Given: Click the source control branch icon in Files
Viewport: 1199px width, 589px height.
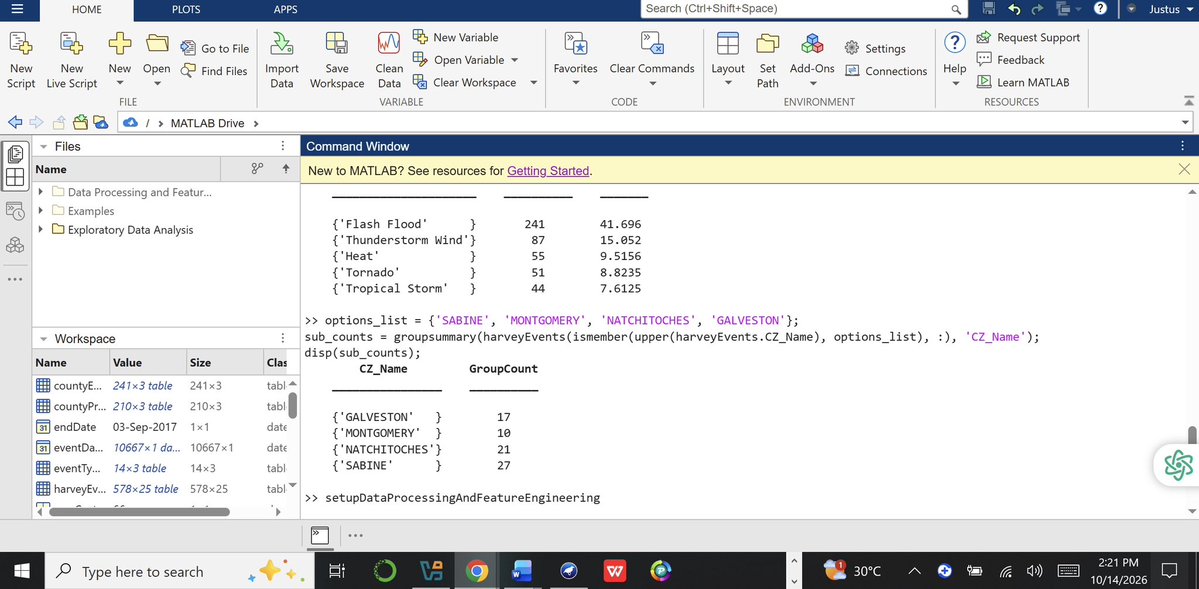Looking at the screenshot, I should pyautogui.click(x=257, y=169).
